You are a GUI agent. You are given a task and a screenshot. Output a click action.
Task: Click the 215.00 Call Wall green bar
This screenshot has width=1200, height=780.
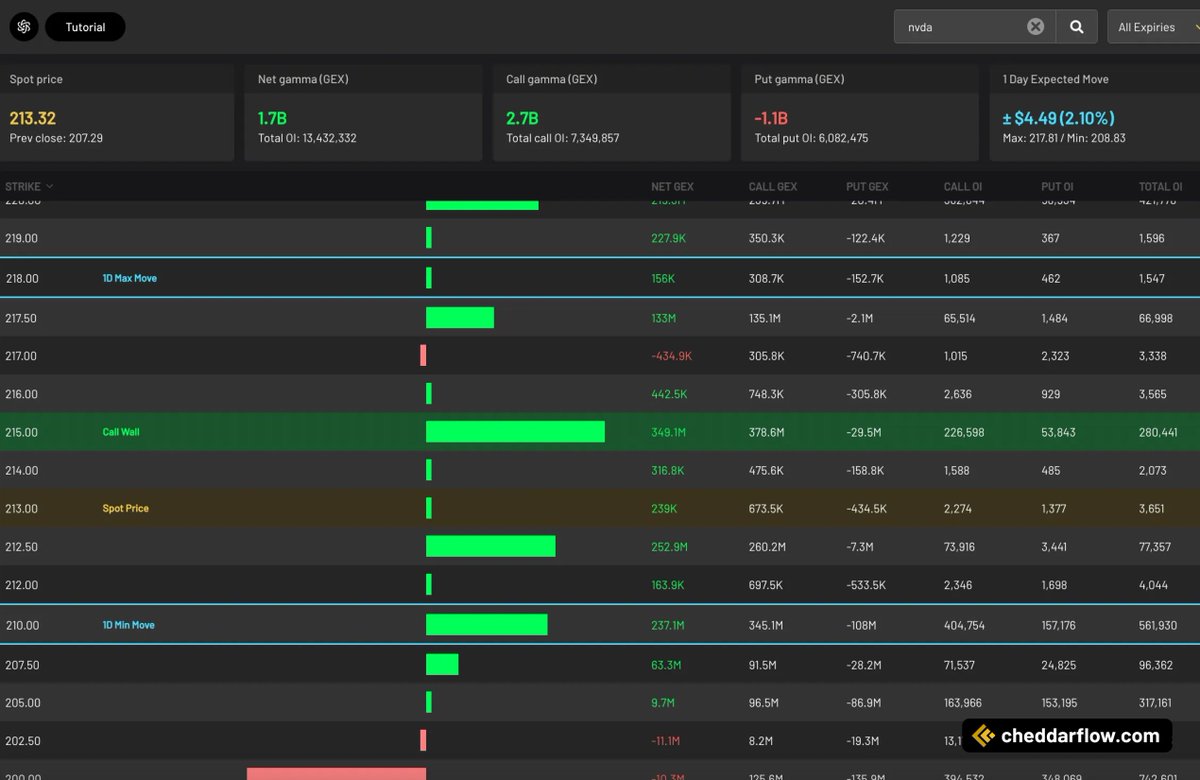(515, 431)
